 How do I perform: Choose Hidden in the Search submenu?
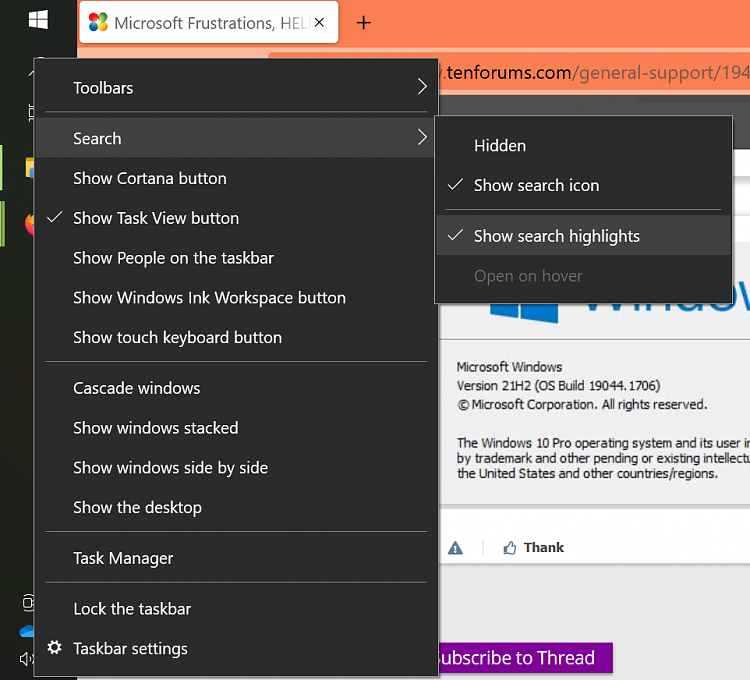[x=499, y=146]
